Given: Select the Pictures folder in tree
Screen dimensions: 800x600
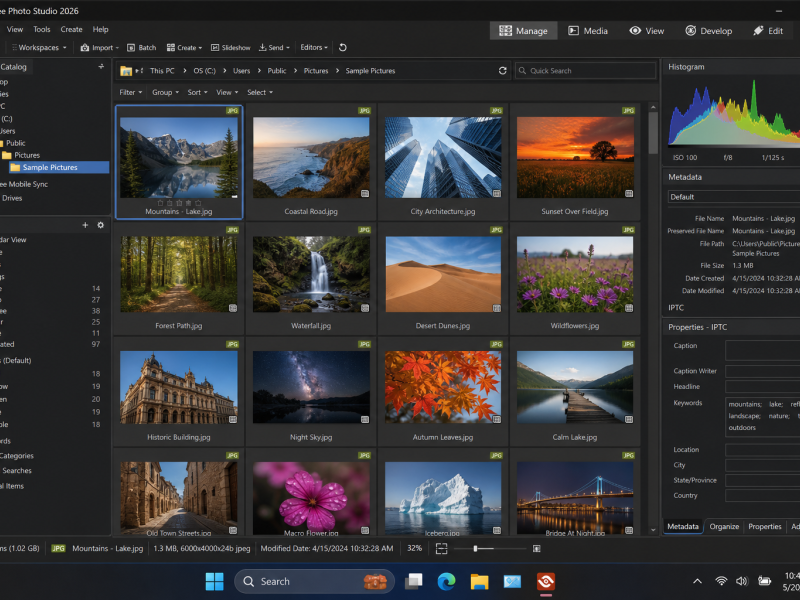Looking at the screenshot, I should click(x=21, y=155).
